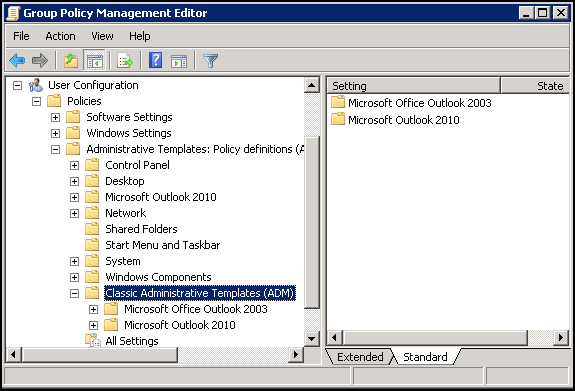Maximize the Group Policy Management Editor window
This screenshot has width=575, height=391.
click(x=543, y=13)
